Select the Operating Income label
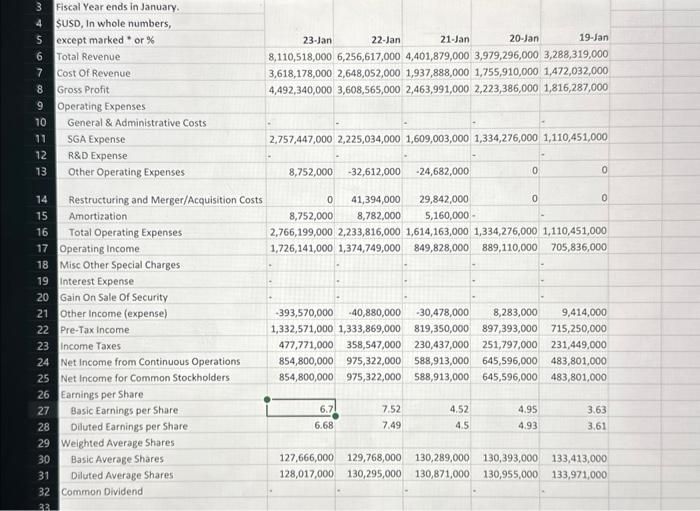The width and height of the screenshot is (700, 511). point(99,249)
